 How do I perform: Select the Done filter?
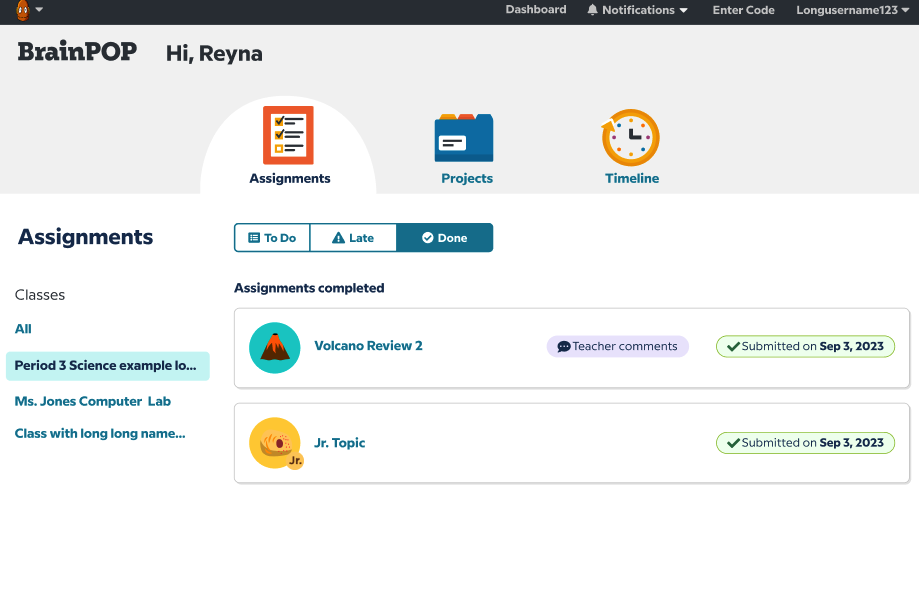[445, 238]
